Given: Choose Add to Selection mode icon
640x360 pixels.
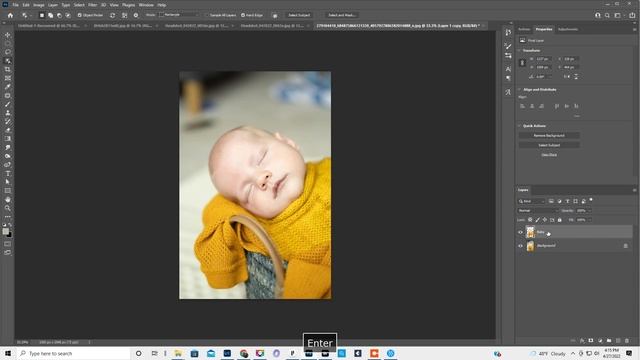Looking at the screenshot, I should coord(51,15).
